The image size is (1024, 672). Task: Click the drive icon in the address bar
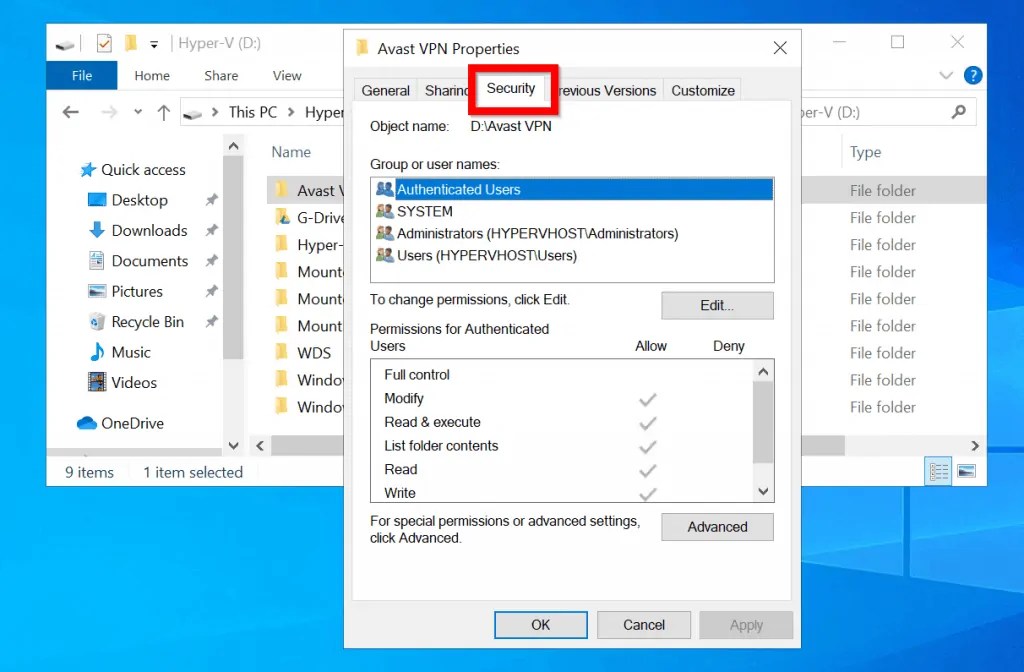(x=193, y=112)
